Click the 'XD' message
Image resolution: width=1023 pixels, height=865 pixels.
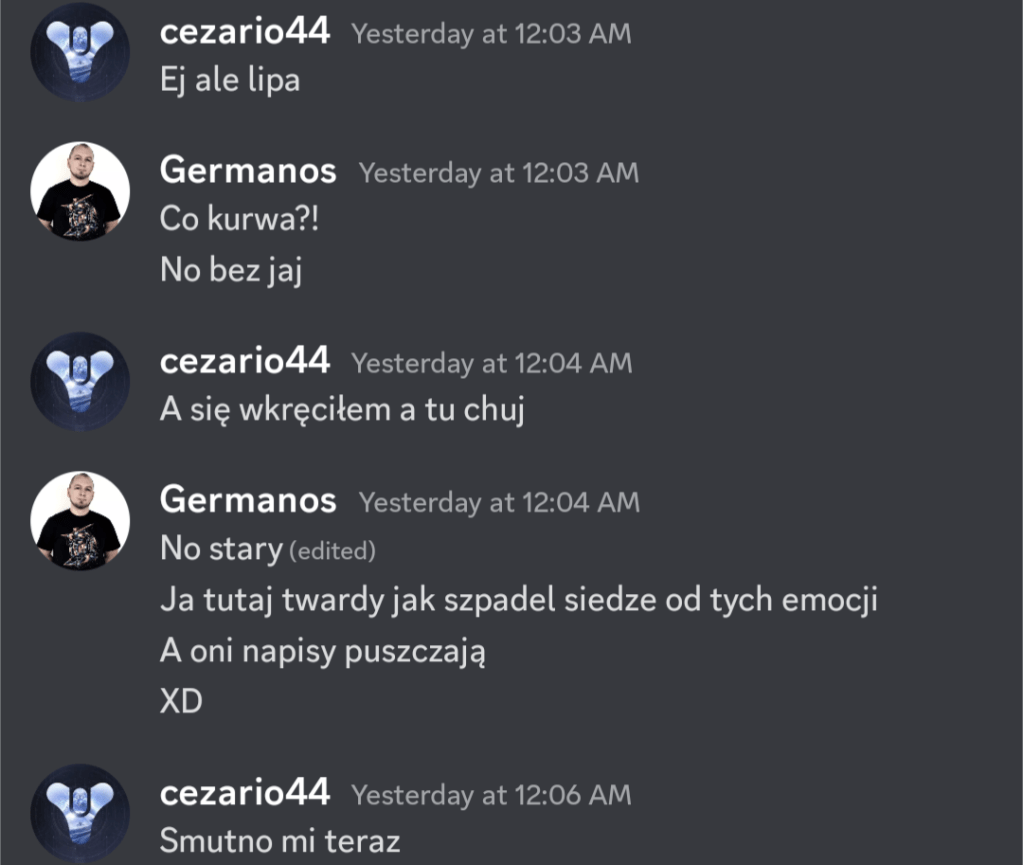[181, 702]
